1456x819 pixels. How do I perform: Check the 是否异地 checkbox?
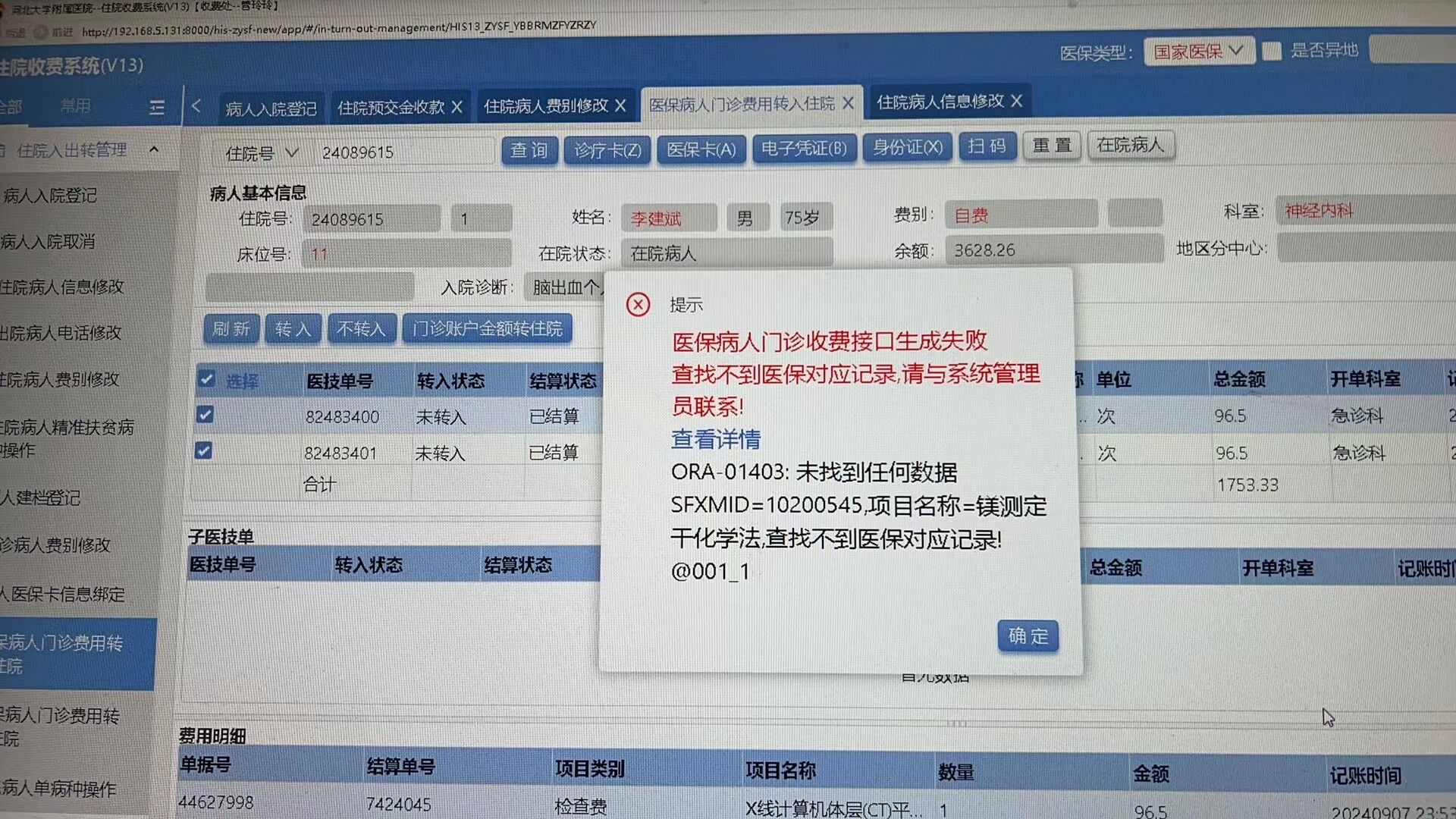[1272, 52]
